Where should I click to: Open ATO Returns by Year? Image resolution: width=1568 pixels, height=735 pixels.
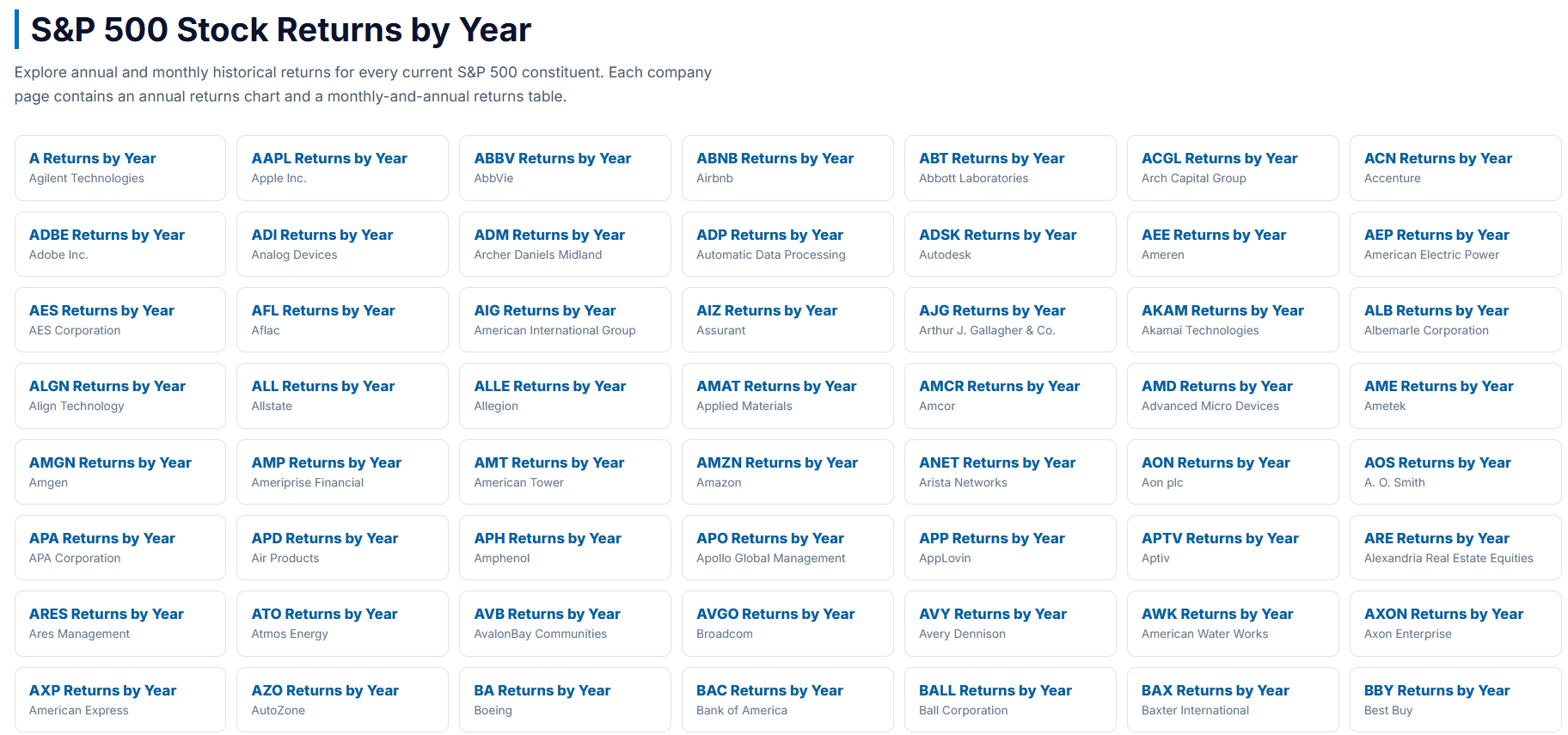342,623
